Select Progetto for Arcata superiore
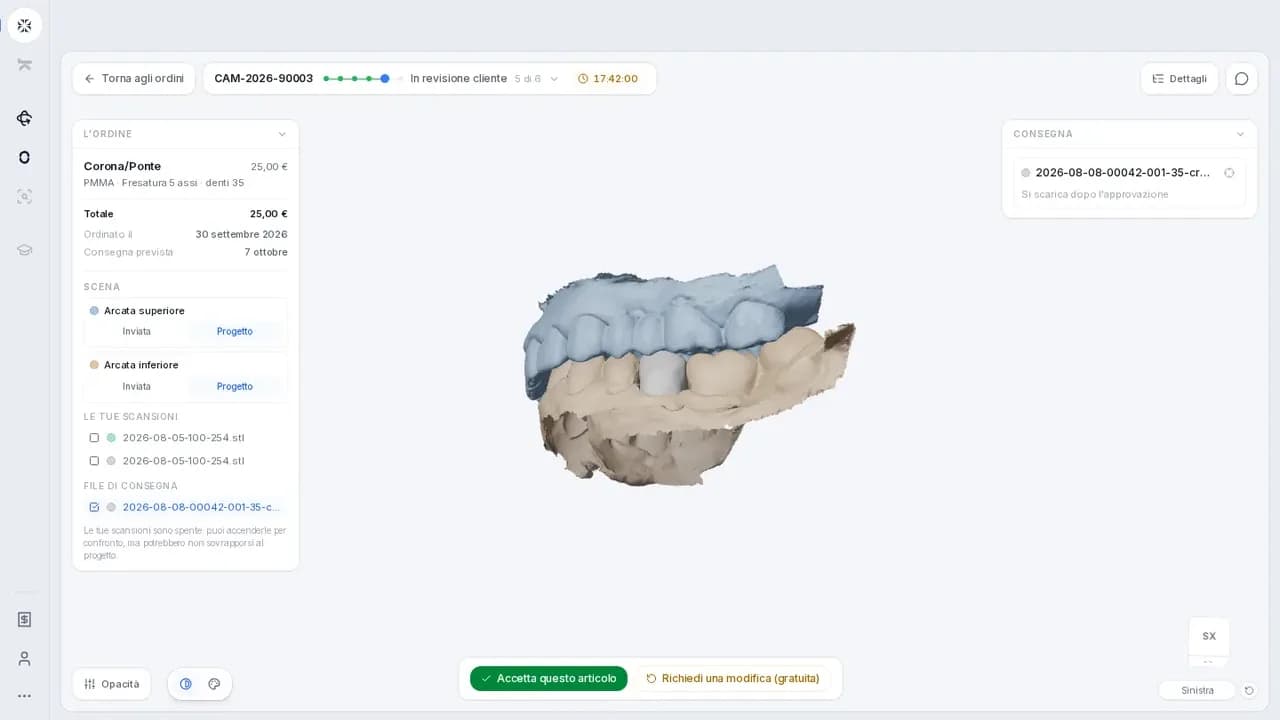 (235, 332)
